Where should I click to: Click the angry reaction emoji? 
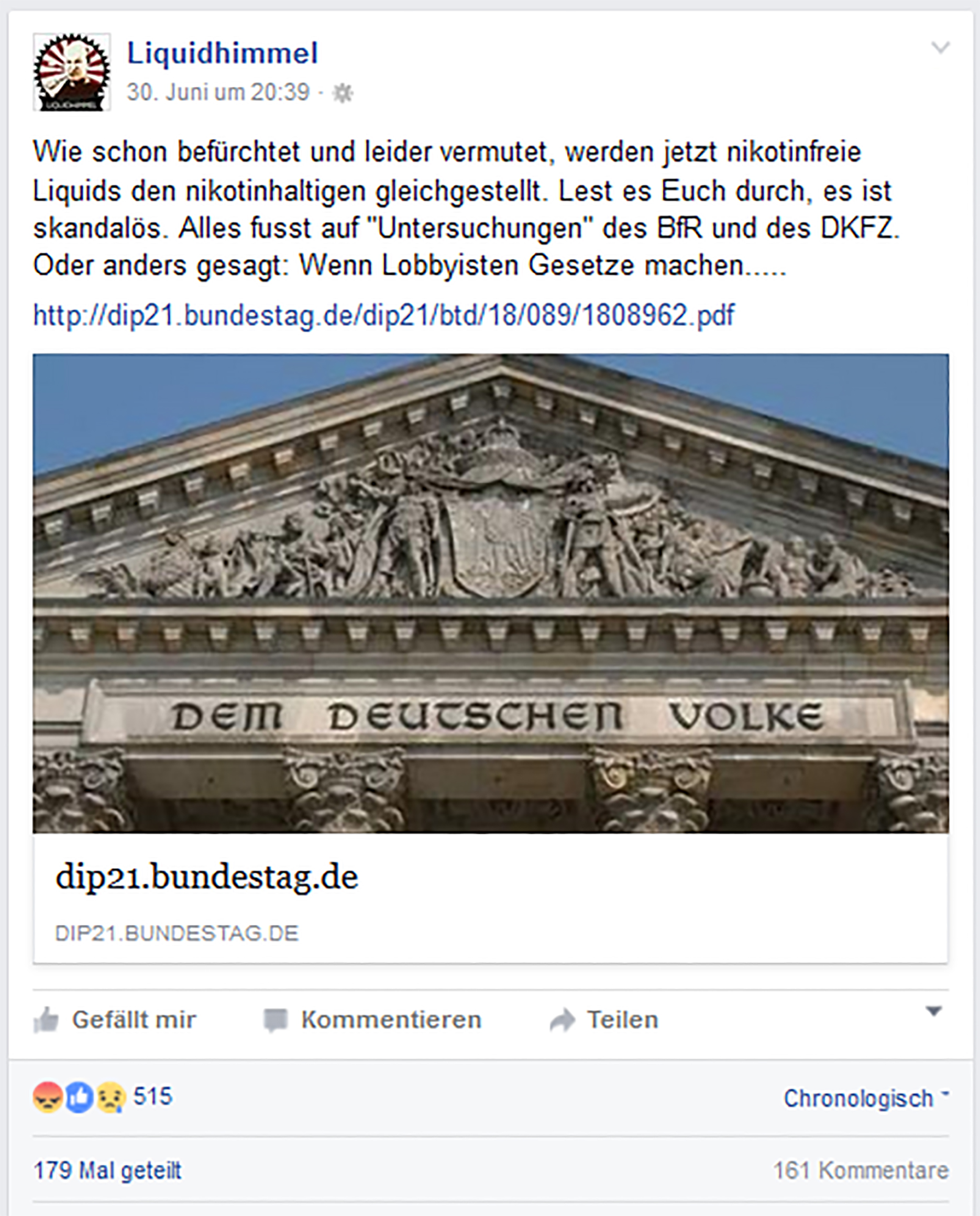pos(48,1097)
